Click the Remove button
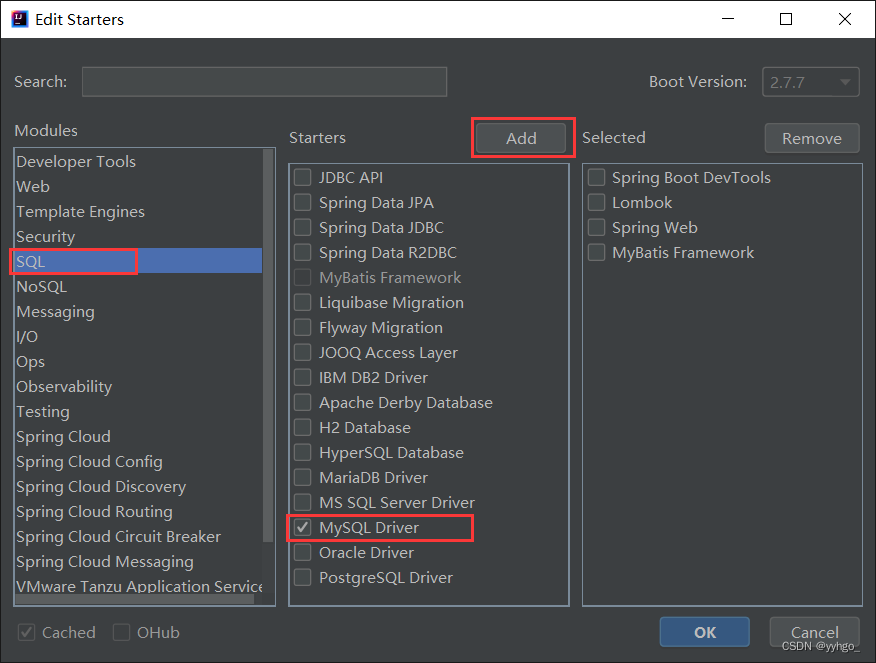The width and height of the screenshot is (876, 663). click(812, 138)
